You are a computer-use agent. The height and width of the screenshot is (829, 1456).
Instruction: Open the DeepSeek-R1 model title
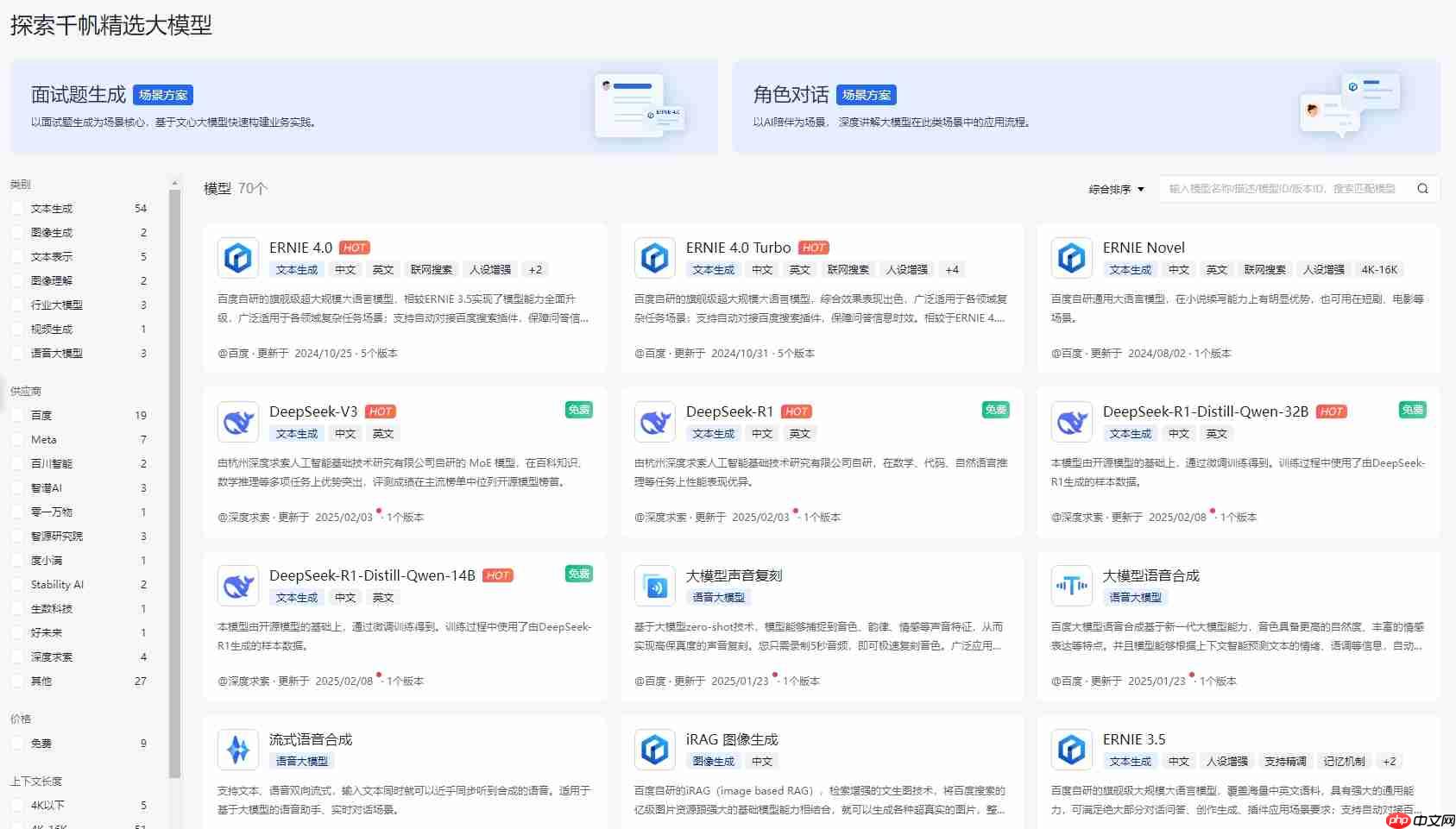click(730, 411)
